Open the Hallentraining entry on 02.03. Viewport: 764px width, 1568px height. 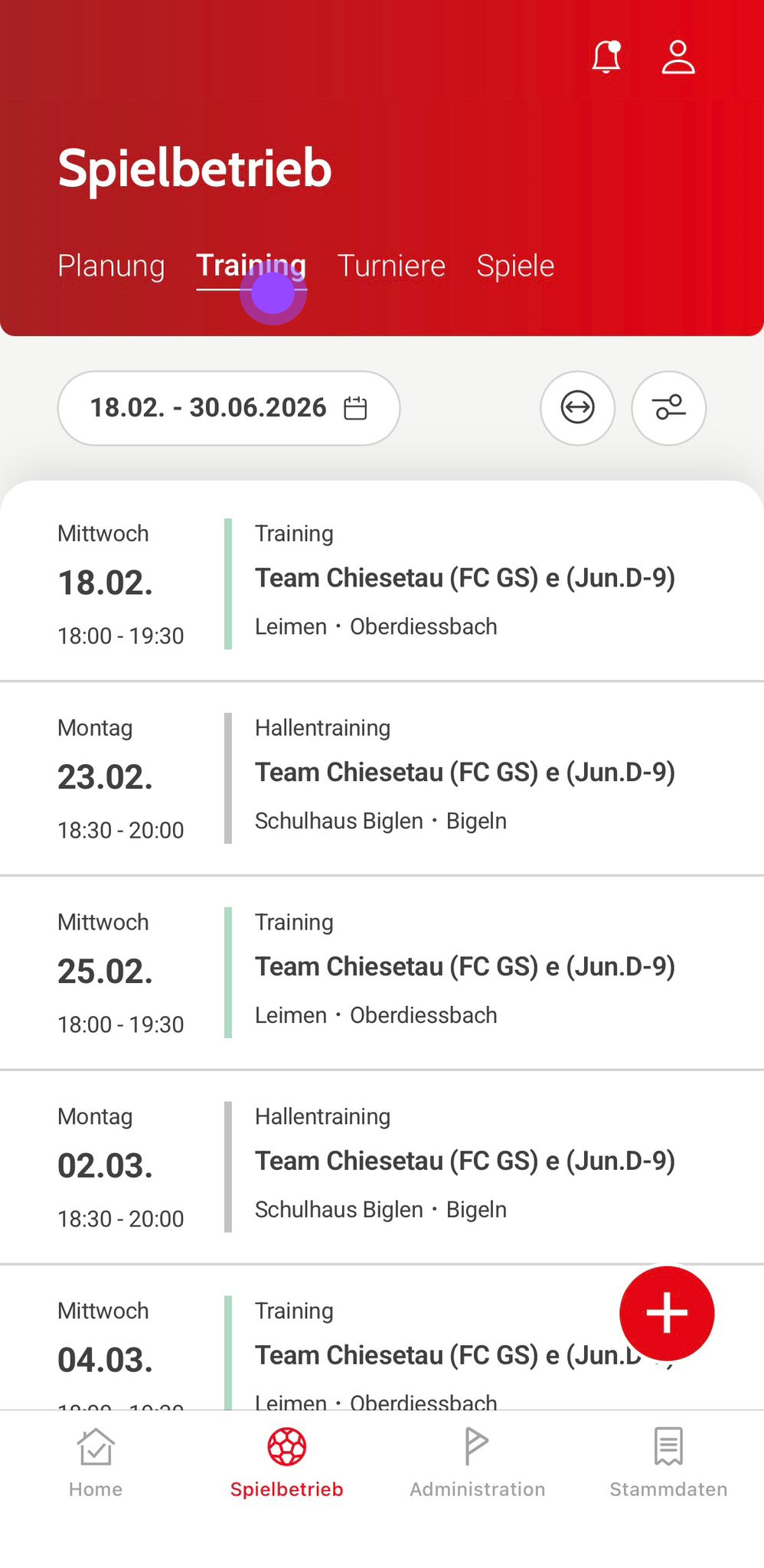click(x=464, y=1162)
